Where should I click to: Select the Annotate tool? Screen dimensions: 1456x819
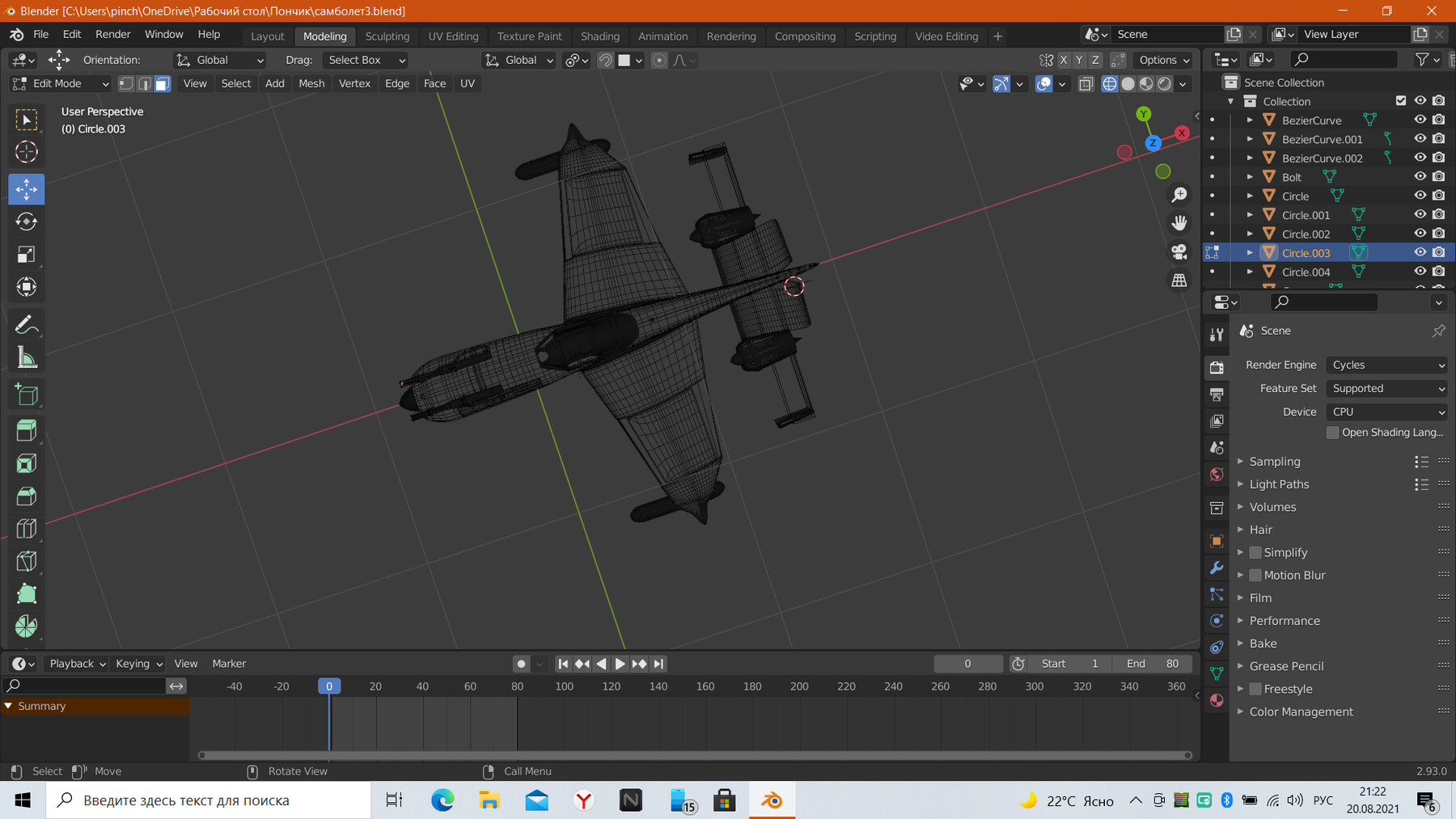(x=27, y=325)
